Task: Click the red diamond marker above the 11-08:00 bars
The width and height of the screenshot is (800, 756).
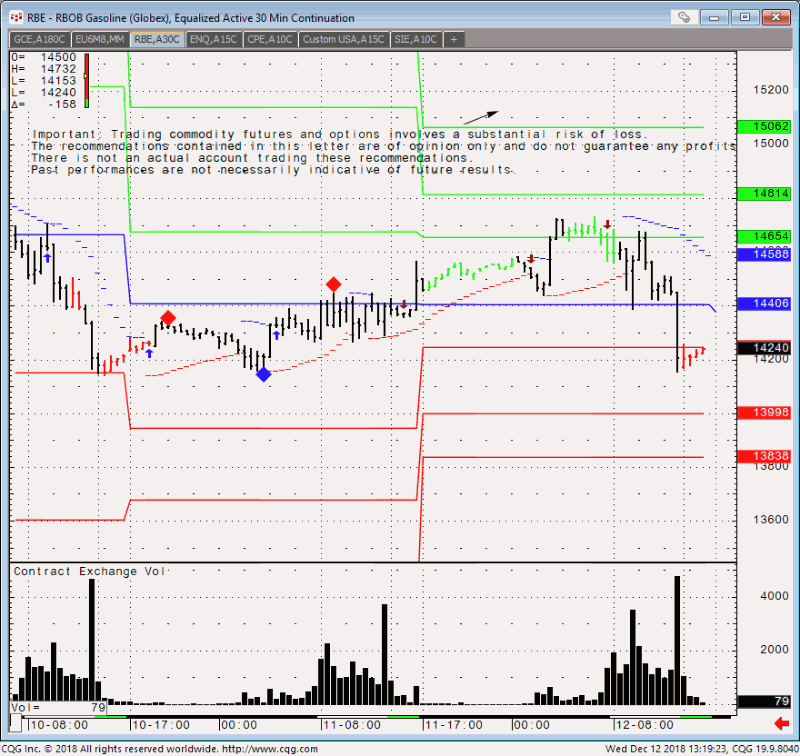Action: click(x=333, y=284)
